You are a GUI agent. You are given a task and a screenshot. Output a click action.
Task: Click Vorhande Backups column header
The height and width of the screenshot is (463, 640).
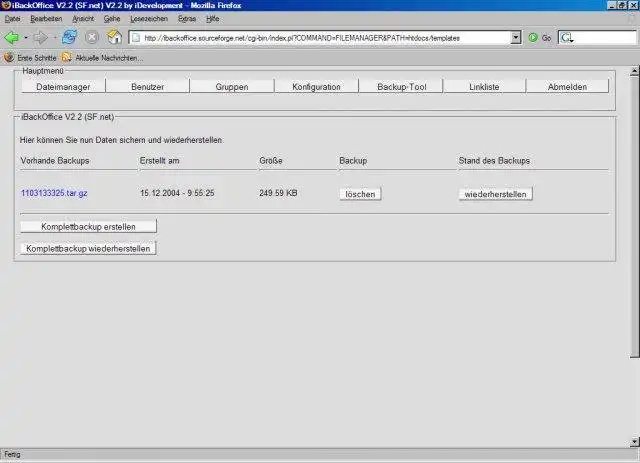(x=55, y=160)
